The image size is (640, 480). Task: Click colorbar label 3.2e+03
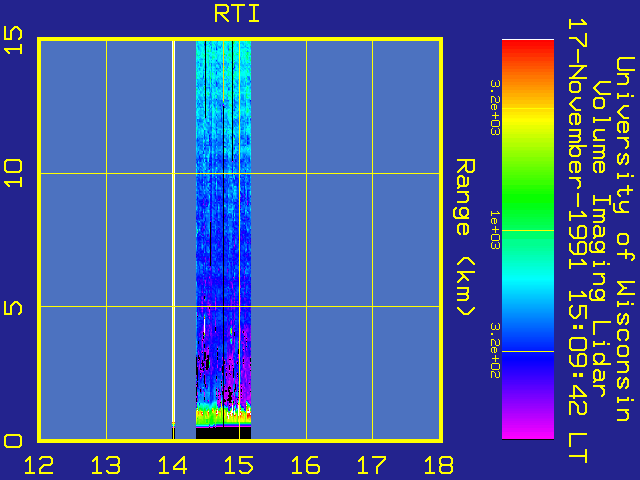pyautogui.click(x=495, y=107)
